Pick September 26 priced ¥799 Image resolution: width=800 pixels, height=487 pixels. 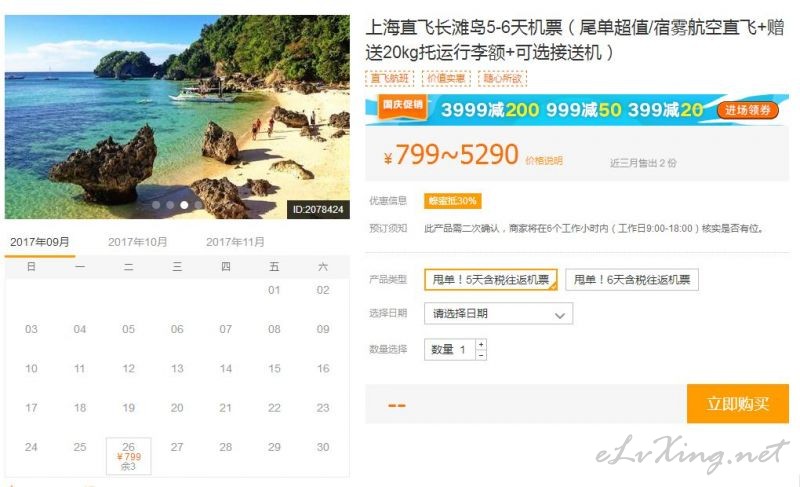pyautogui.click(x=129, y=456)
